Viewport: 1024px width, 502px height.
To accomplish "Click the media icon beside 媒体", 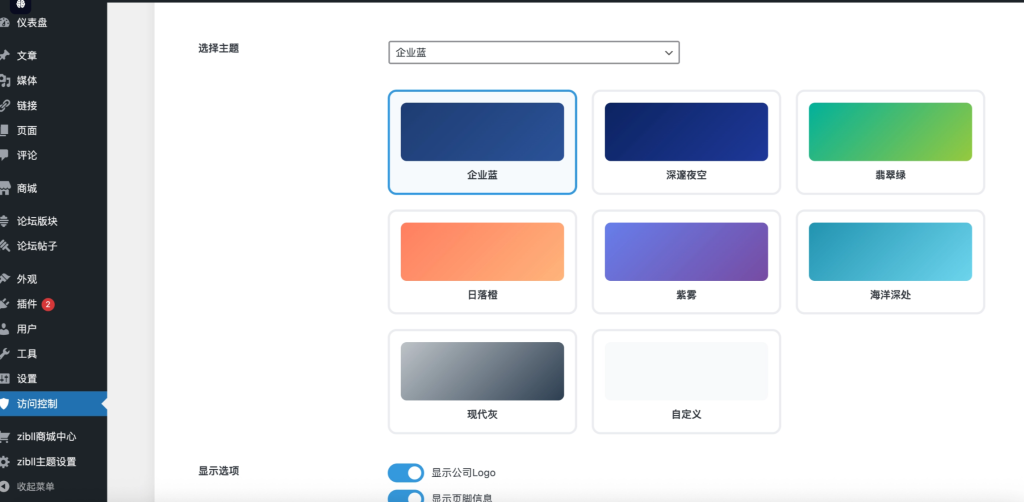I will tap(4, 81).
